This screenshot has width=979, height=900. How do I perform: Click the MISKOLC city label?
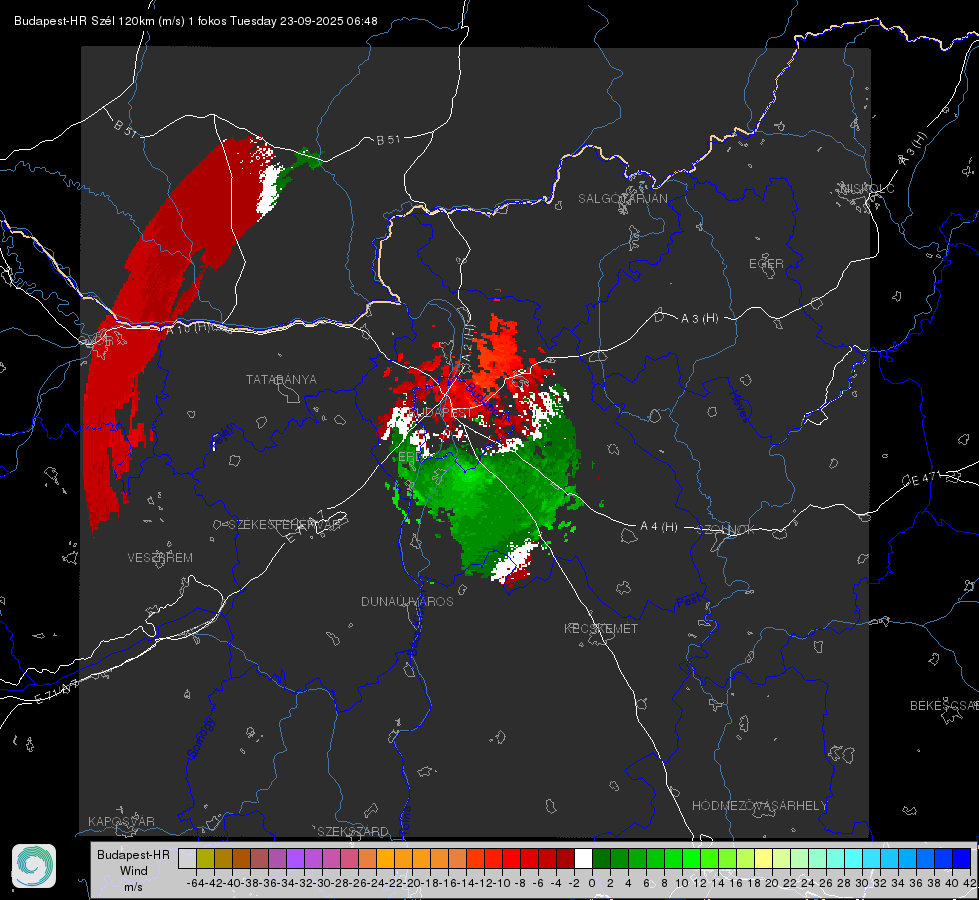(x=867, y=188)
